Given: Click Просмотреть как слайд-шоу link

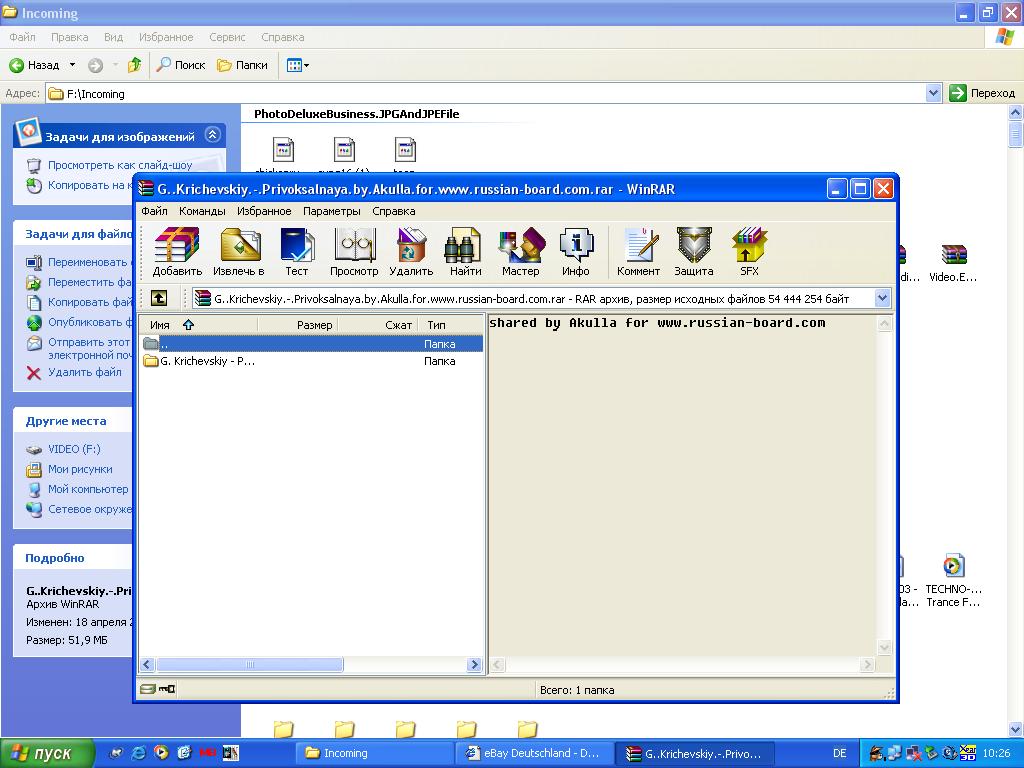Looking at the screenshot, I should pos(120,165).
